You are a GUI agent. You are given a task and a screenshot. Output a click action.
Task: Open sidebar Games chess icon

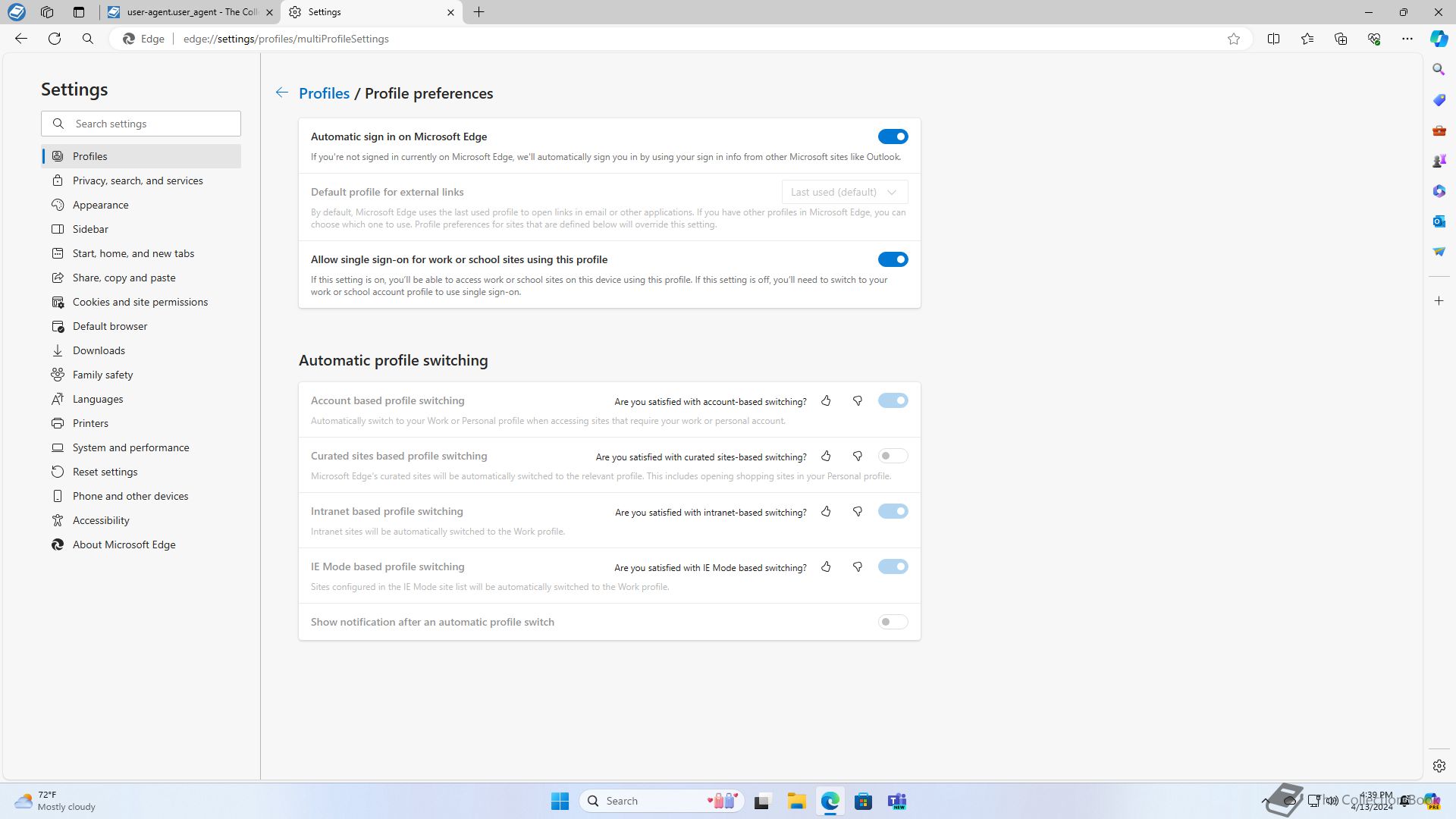pyautogui.click(x=1439, y=161)
